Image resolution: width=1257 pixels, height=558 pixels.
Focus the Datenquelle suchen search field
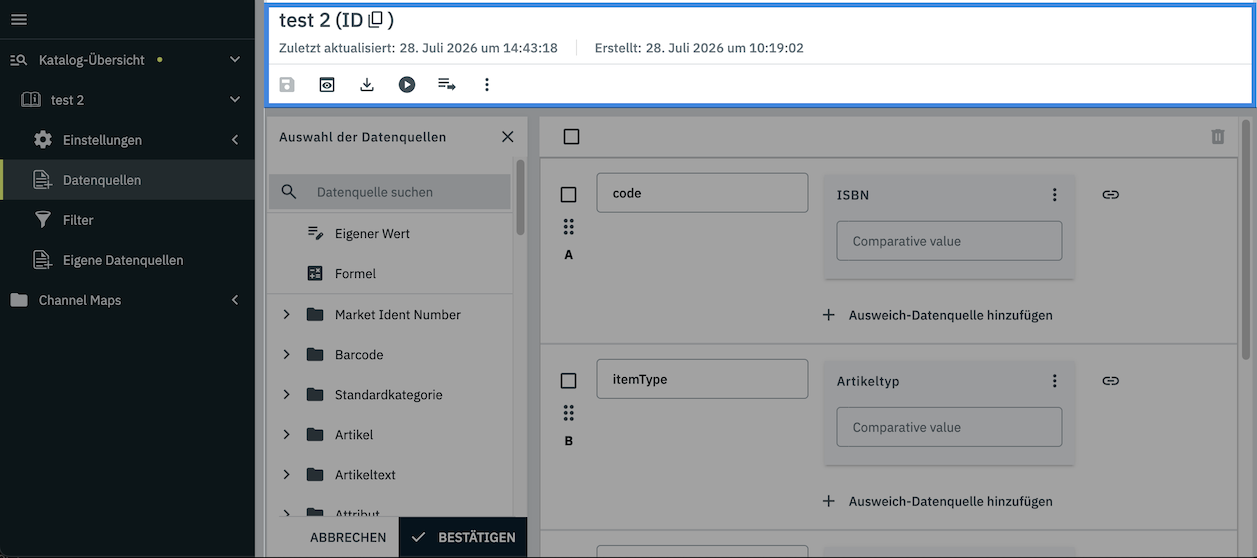390,192
